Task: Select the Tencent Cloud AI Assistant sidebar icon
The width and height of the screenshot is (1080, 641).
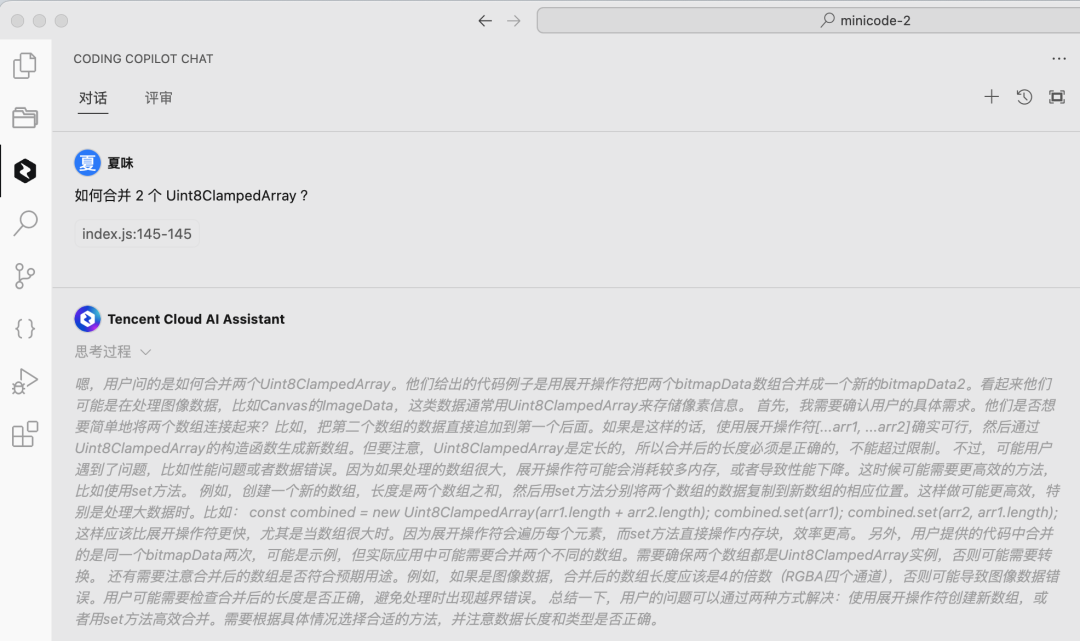Action: 25,171
